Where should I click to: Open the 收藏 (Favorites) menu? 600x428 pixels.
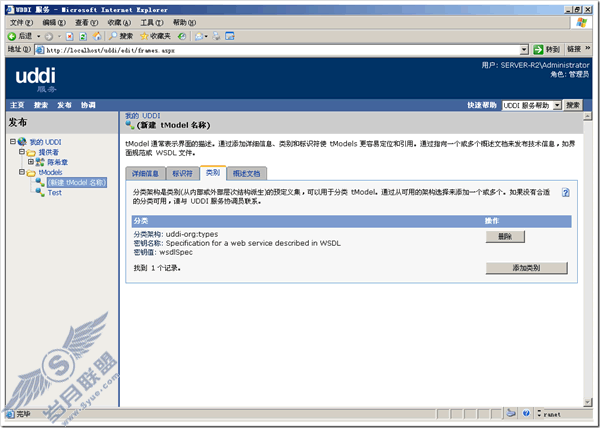click(x=119, y=23)
